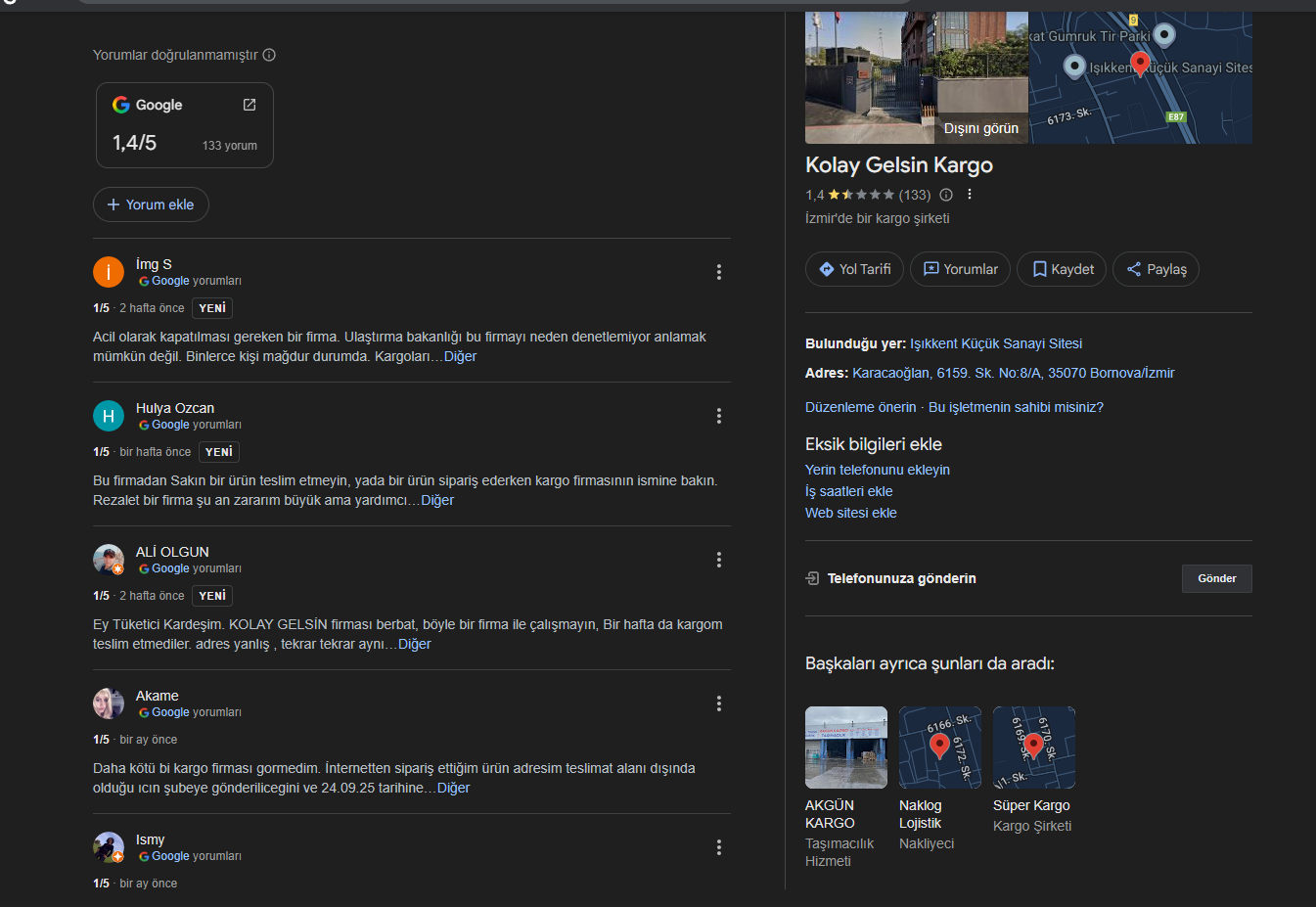The width and height of the screenshot is (1316, 907).
Task: Click the send-to-phone icon
Action: [812, 578]
